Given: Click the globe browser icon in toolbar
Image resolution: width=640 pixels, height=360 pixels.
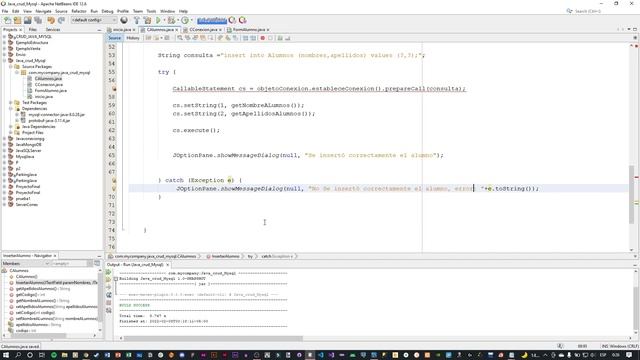Looking at the screenshot, I should click(x=124, y=20).
